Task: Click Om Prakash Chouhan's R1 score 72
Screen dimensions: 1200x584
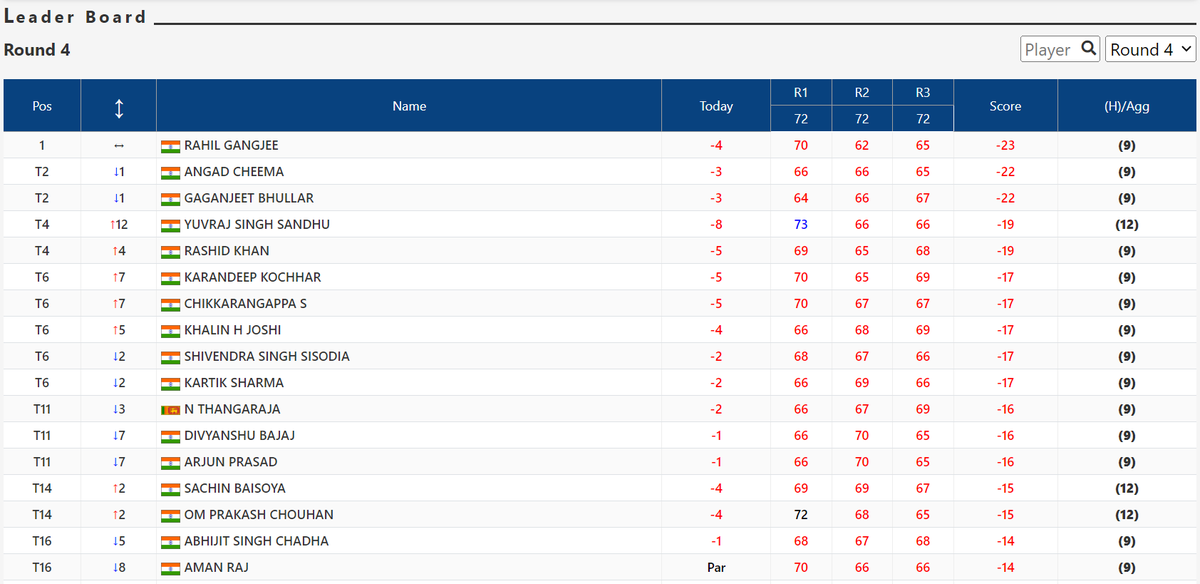Action: tap(801, 515)
